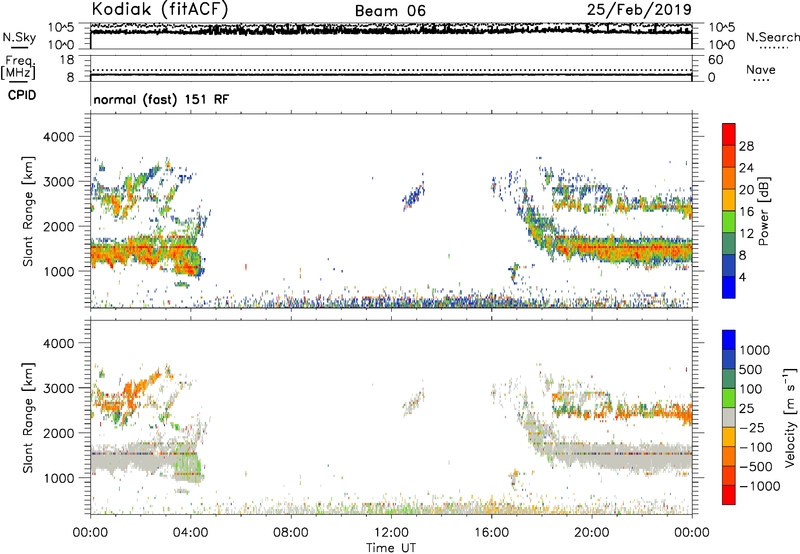Click the "20:00" time axis label
Screen dimensions: 800x554
[592, 533]
